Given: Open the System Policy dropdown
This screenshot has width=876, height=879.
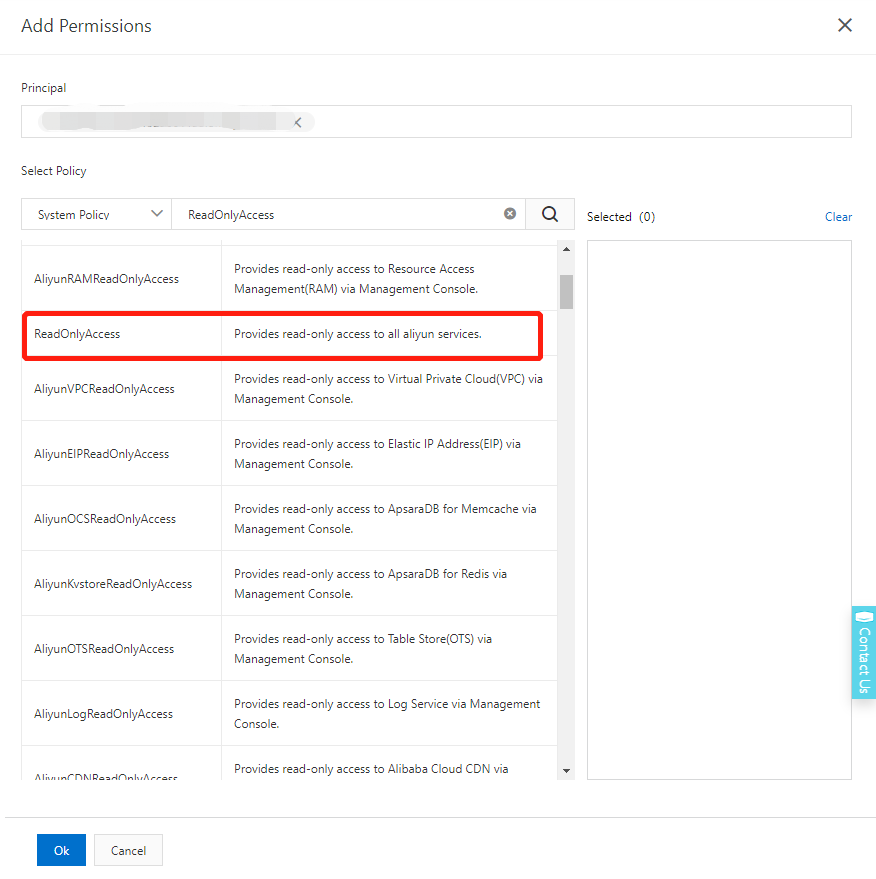Looking at the screenshot, I should [97, 214].
